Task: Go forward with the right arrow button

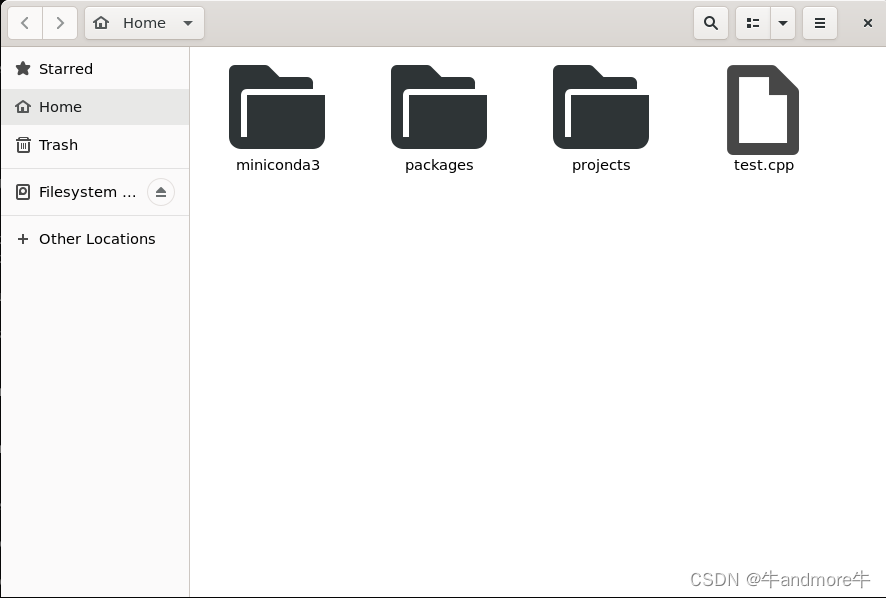Action: pyautogui.click(x=60, y=23)
